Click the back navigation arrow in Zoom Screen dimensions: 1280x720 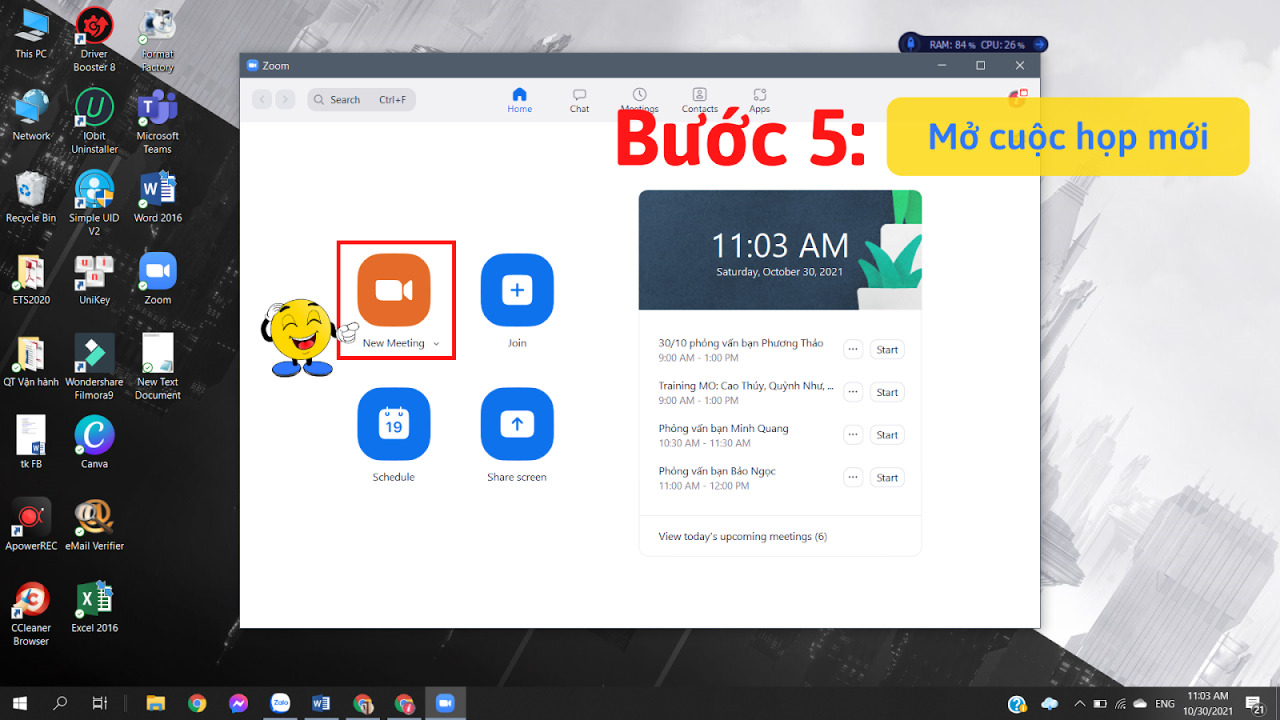tap(262, 100)
